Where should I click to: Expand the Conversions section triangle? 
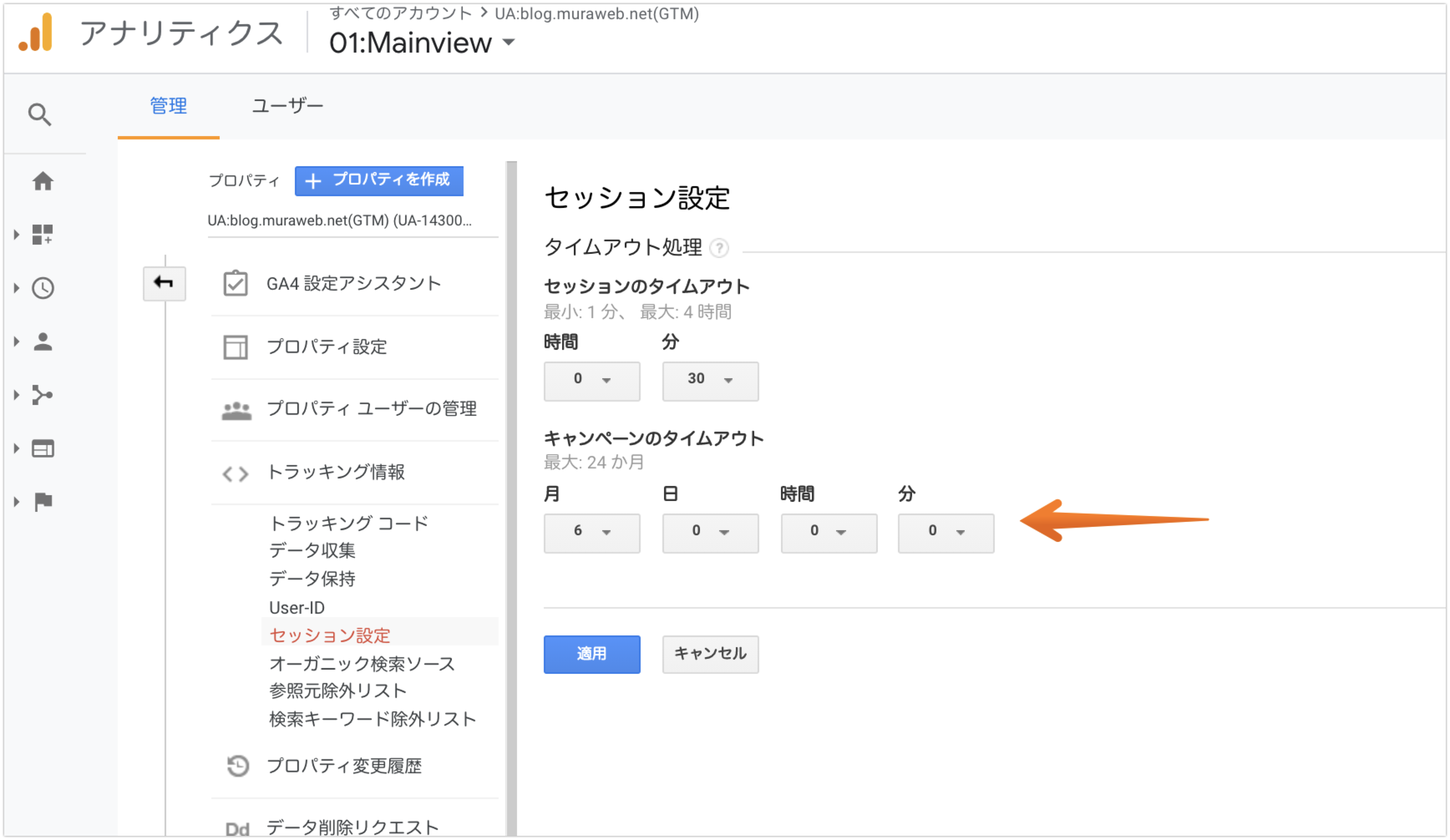16,502
